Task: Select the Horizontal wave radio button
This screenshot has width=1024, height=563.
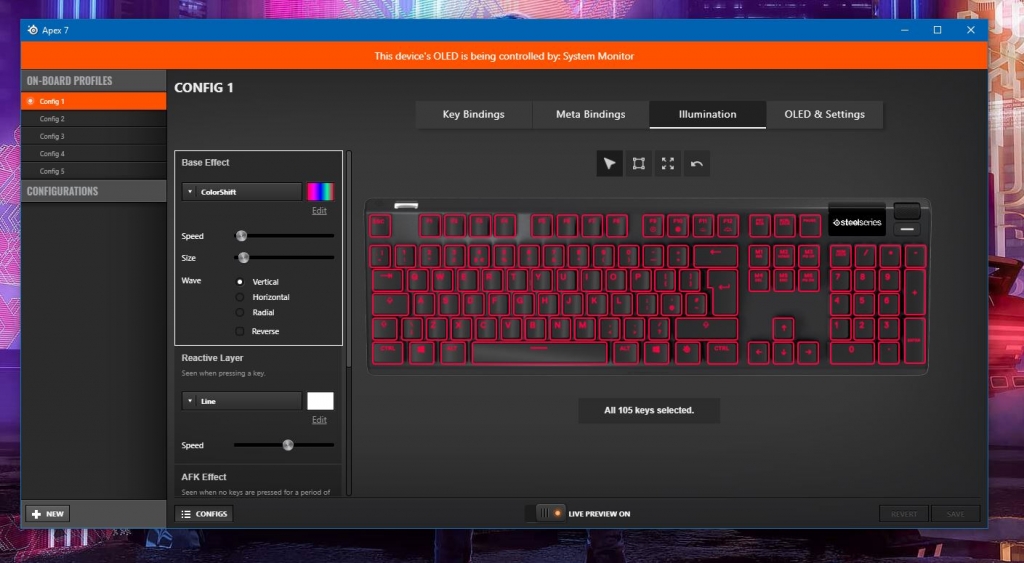Action: coord(240,297)
